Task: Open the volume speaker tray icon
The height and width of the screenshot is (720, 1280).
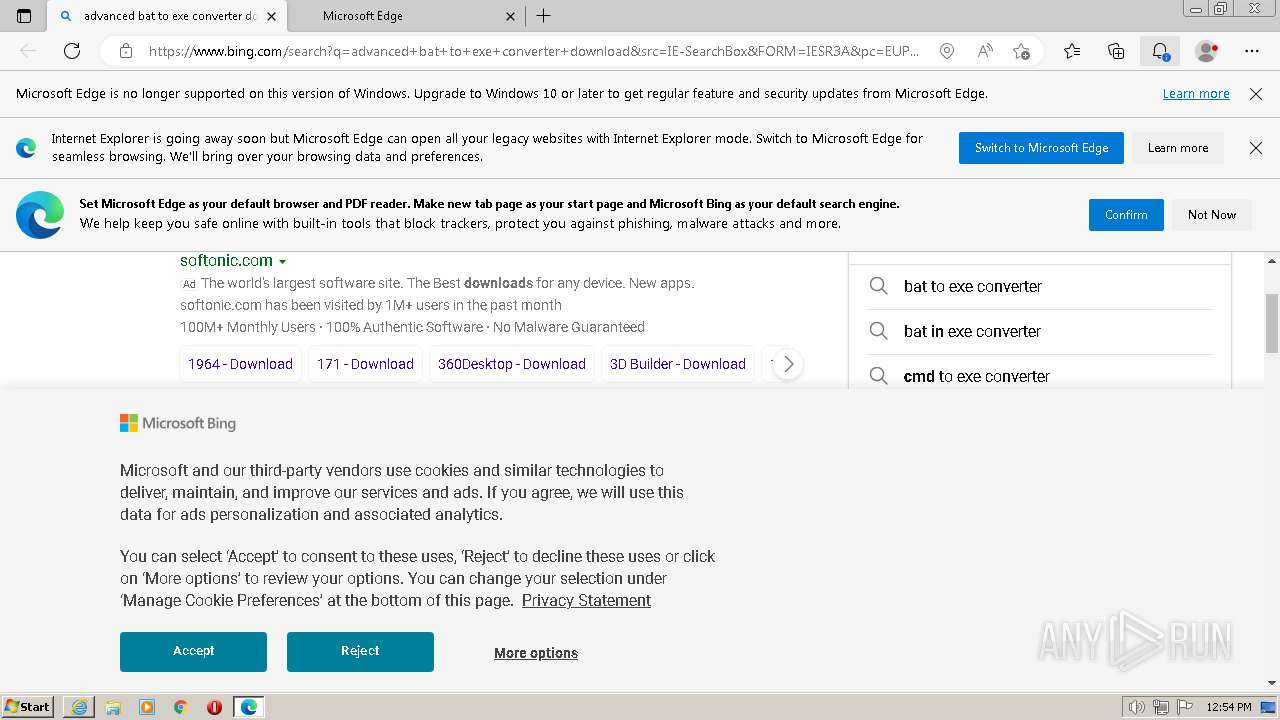Action: click(1136, 707)
